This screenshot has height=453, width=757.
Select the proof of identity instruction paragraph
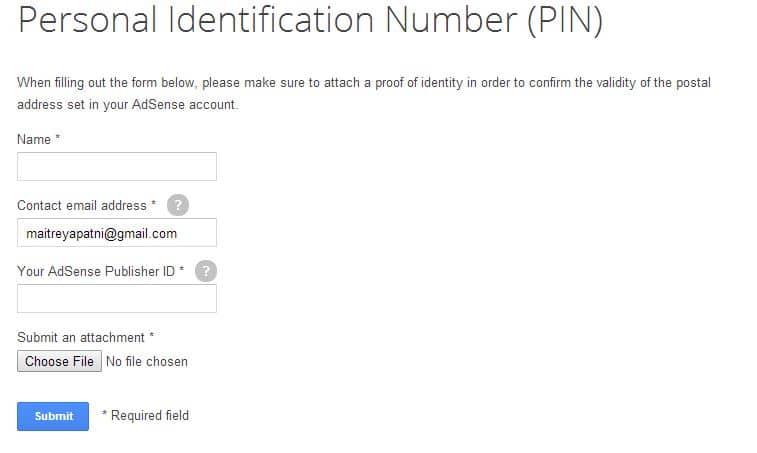coord(364,94)
